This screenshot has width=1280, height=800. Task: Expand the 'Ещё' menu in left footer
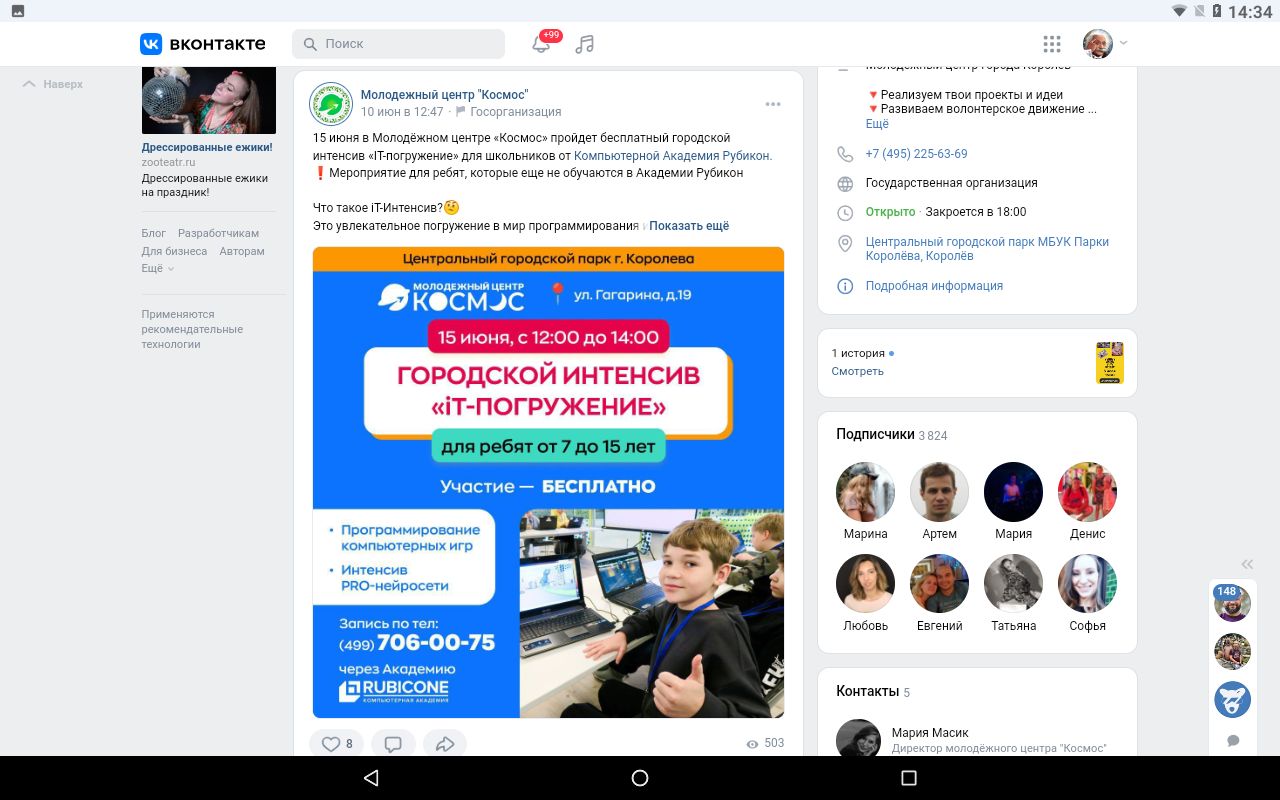tap(157, 268)
